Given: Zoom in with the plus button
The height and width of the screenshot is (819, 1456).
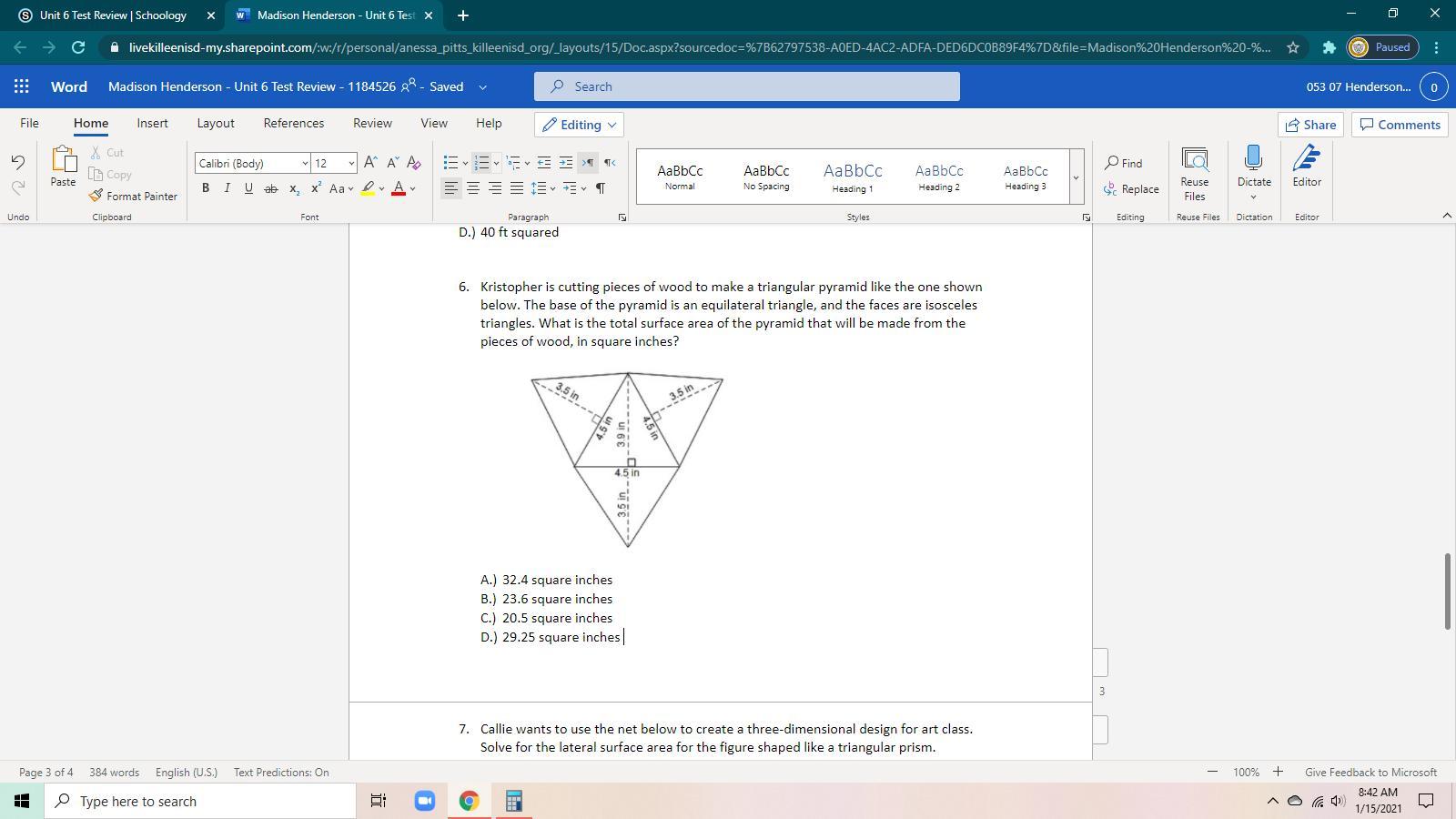Looking at the screenshot, I should click(x=1278, y=772).
